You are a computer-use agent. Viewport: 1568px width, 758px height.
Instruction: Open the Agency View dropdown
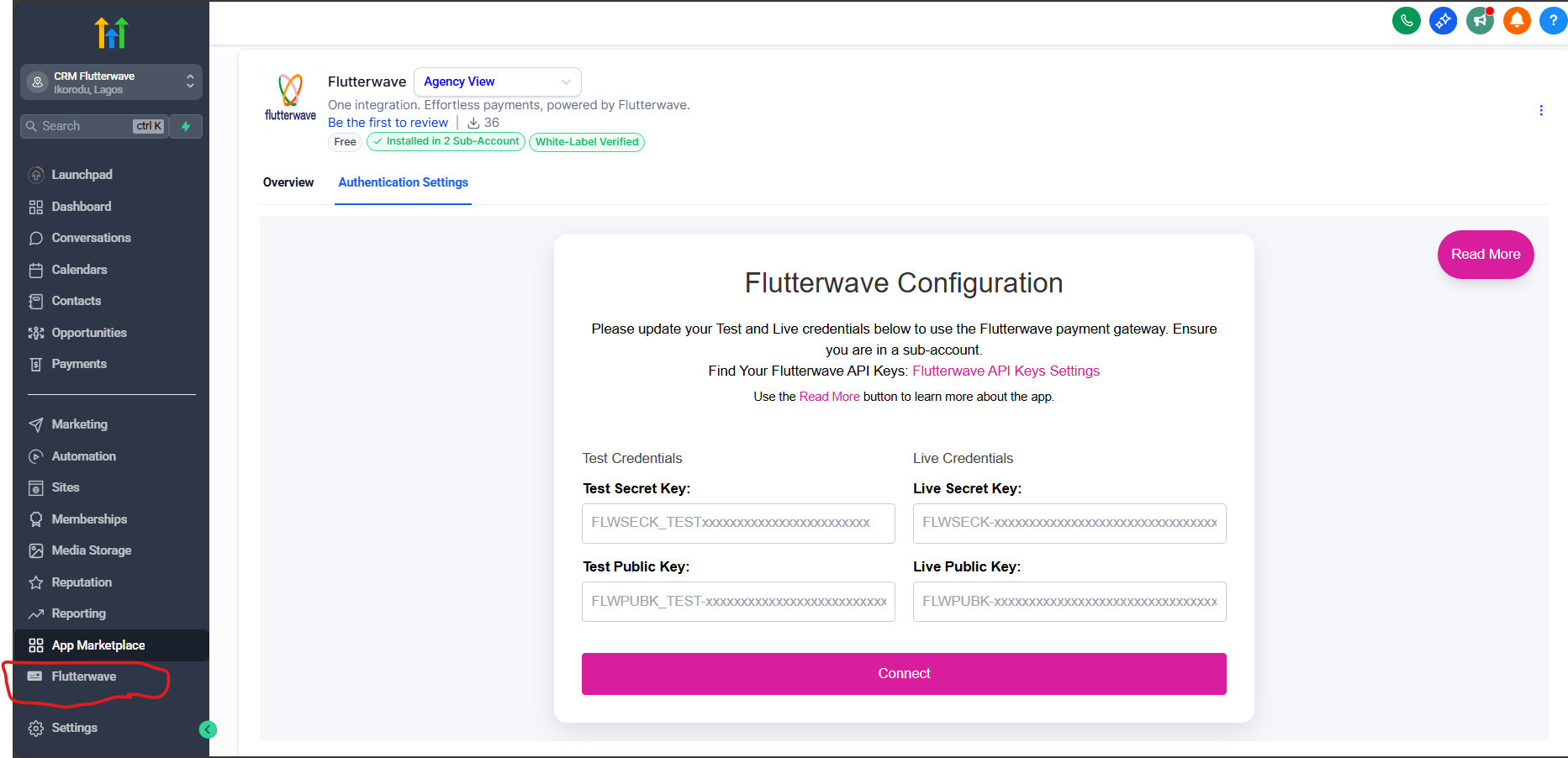(498, 82)
